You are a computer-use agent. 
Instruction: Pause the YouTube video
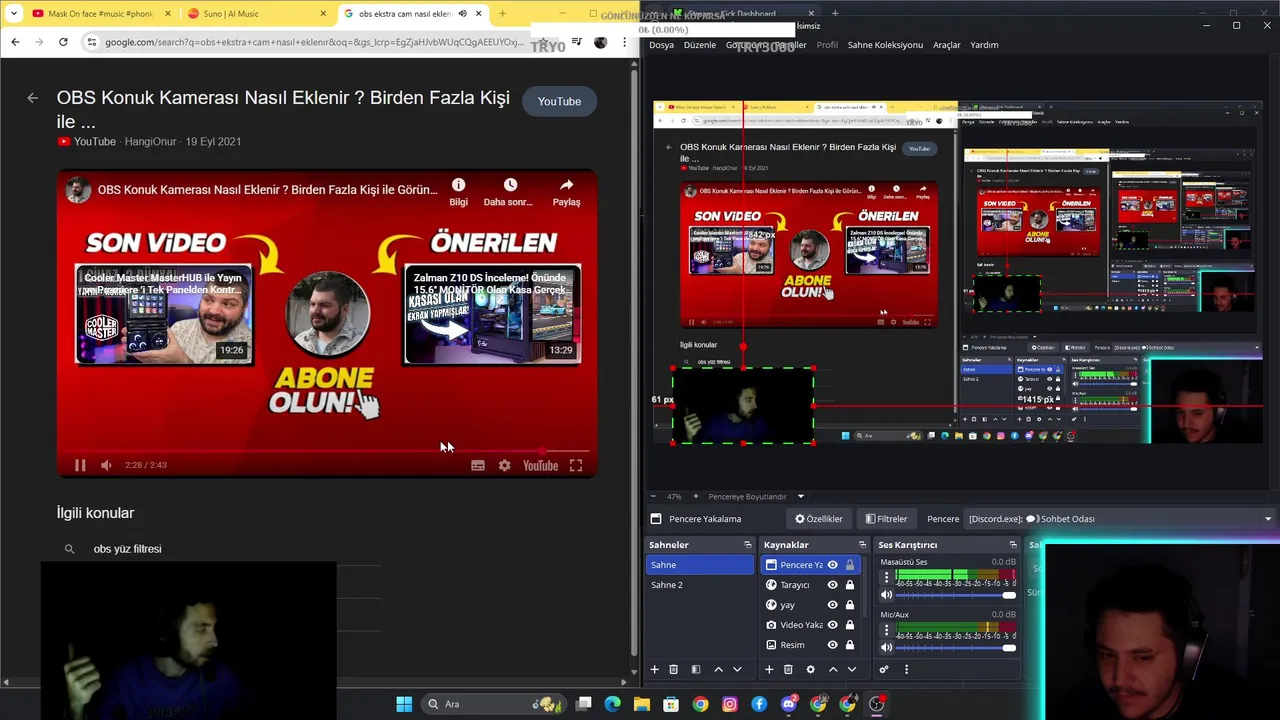click(x=80, y=465)
